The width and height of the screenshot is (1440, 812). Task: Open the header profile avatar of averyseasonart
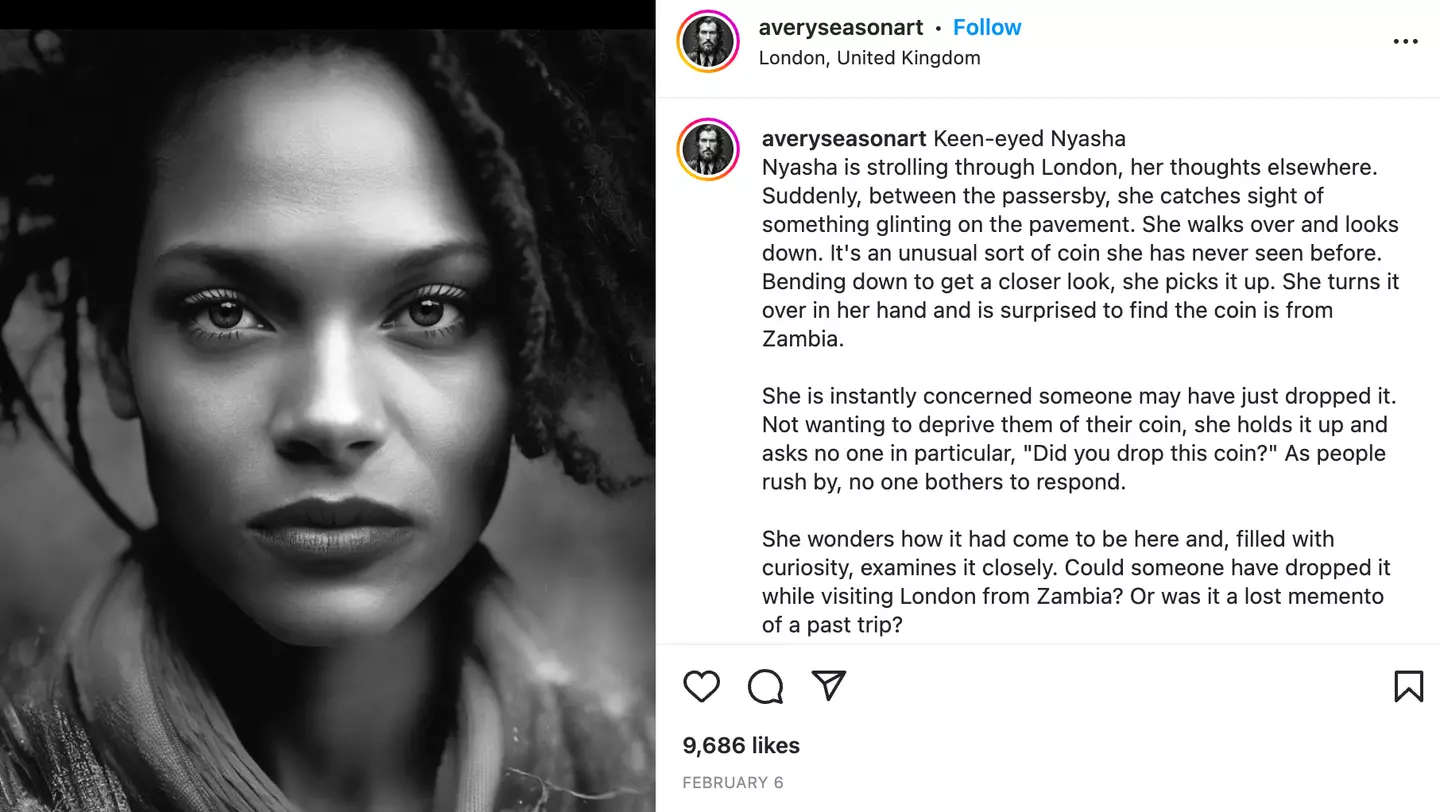click(x=708, y=42)
